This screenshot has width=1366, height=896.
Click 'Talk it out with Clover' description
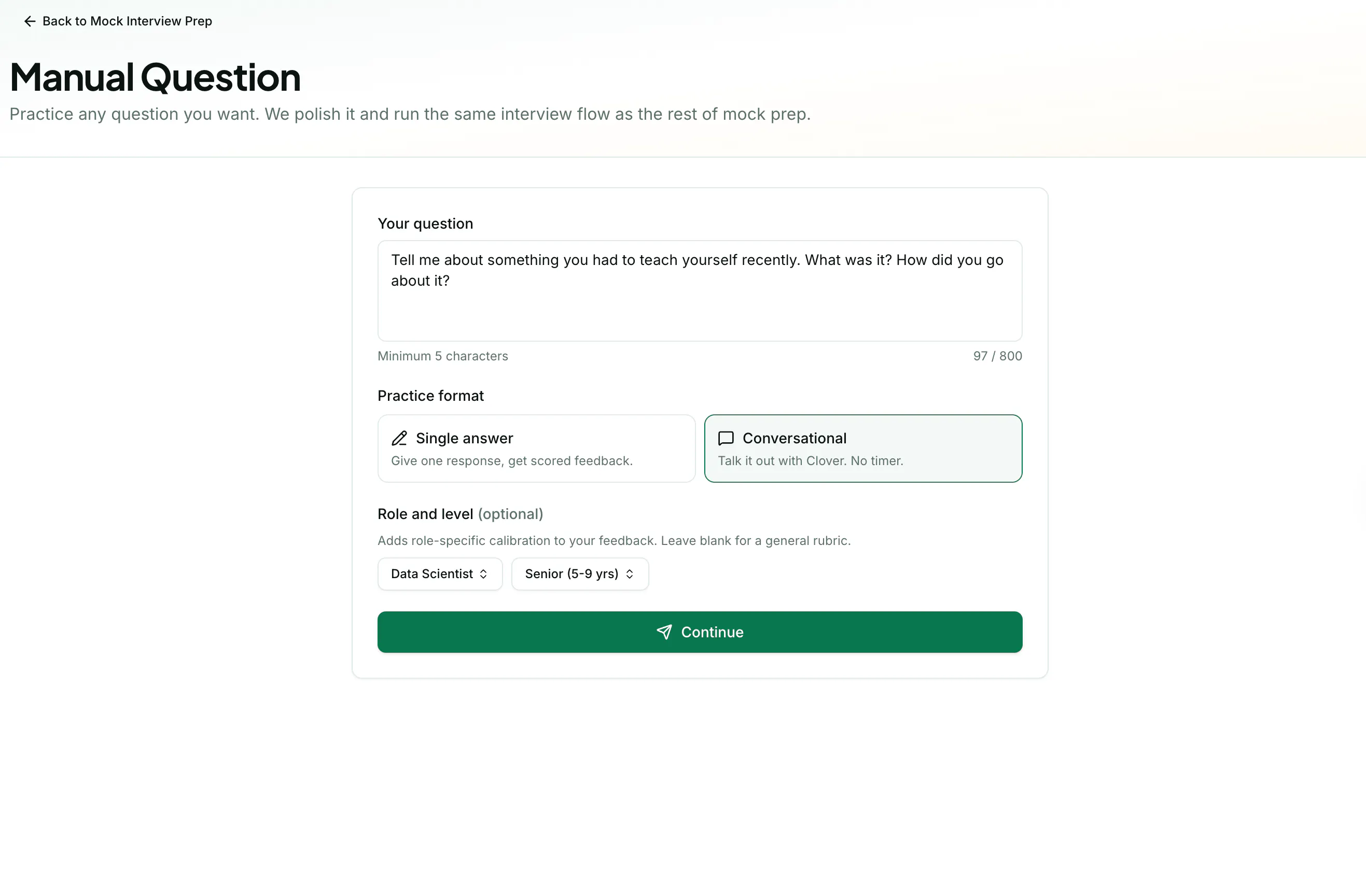[811, 461]
